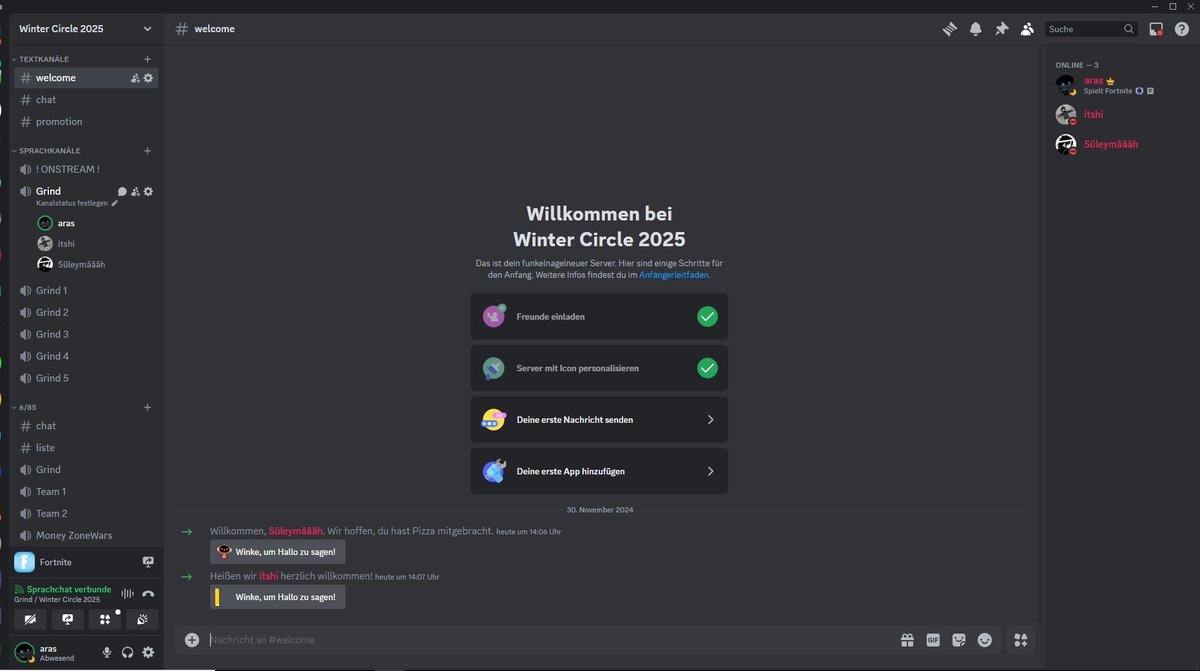The image size is (1200, 671).
Task: Select user itshi in Grind voice channel
Action: click(x=95, y=244)
